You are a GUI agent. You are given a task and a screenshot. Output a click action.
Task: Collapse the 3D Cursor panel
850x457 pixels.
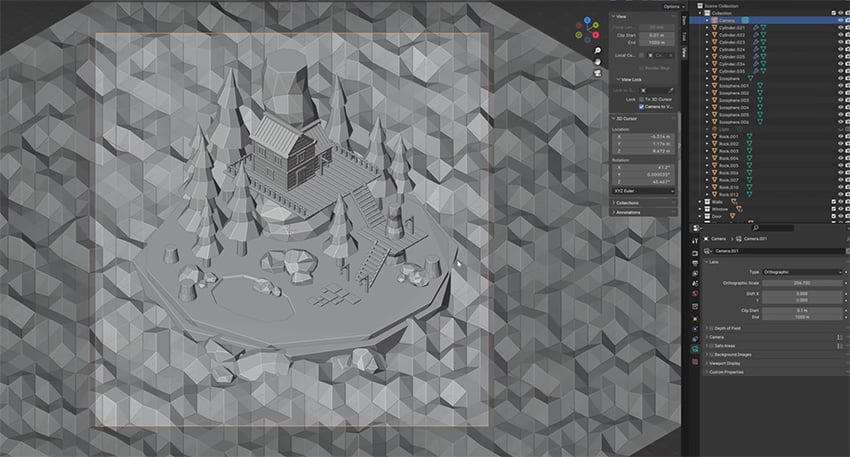point(624,118)
